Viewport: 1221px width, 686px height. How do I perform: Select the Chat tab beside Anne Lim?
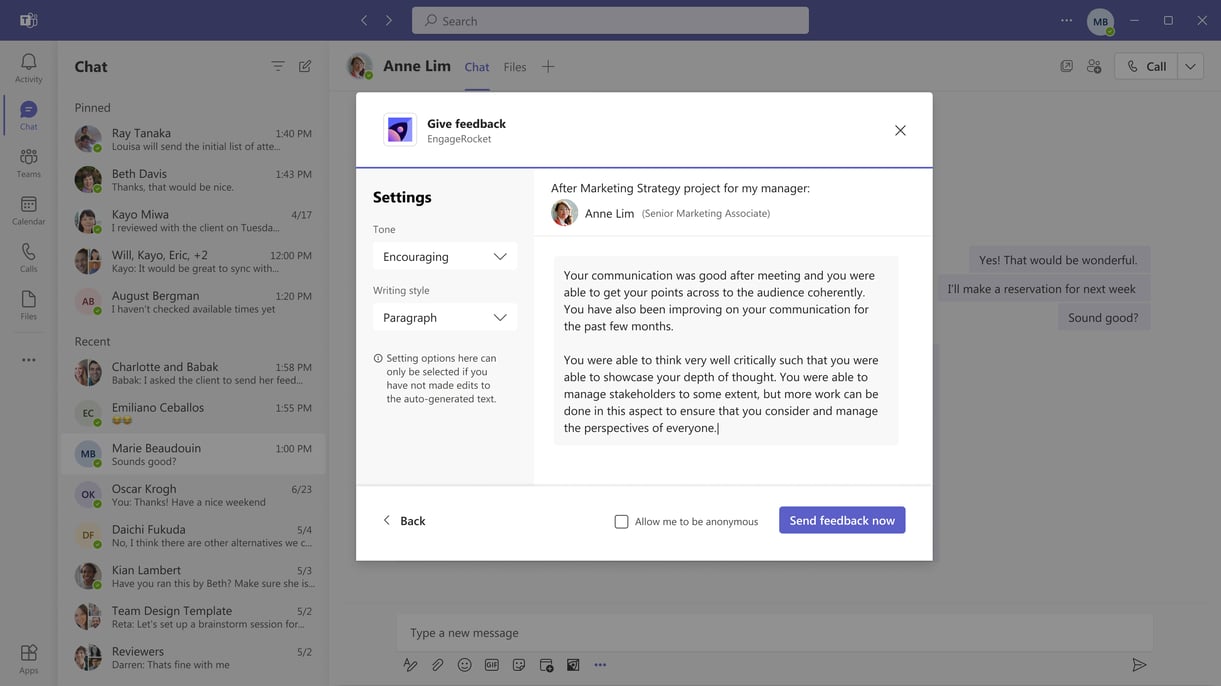(477, 67)
